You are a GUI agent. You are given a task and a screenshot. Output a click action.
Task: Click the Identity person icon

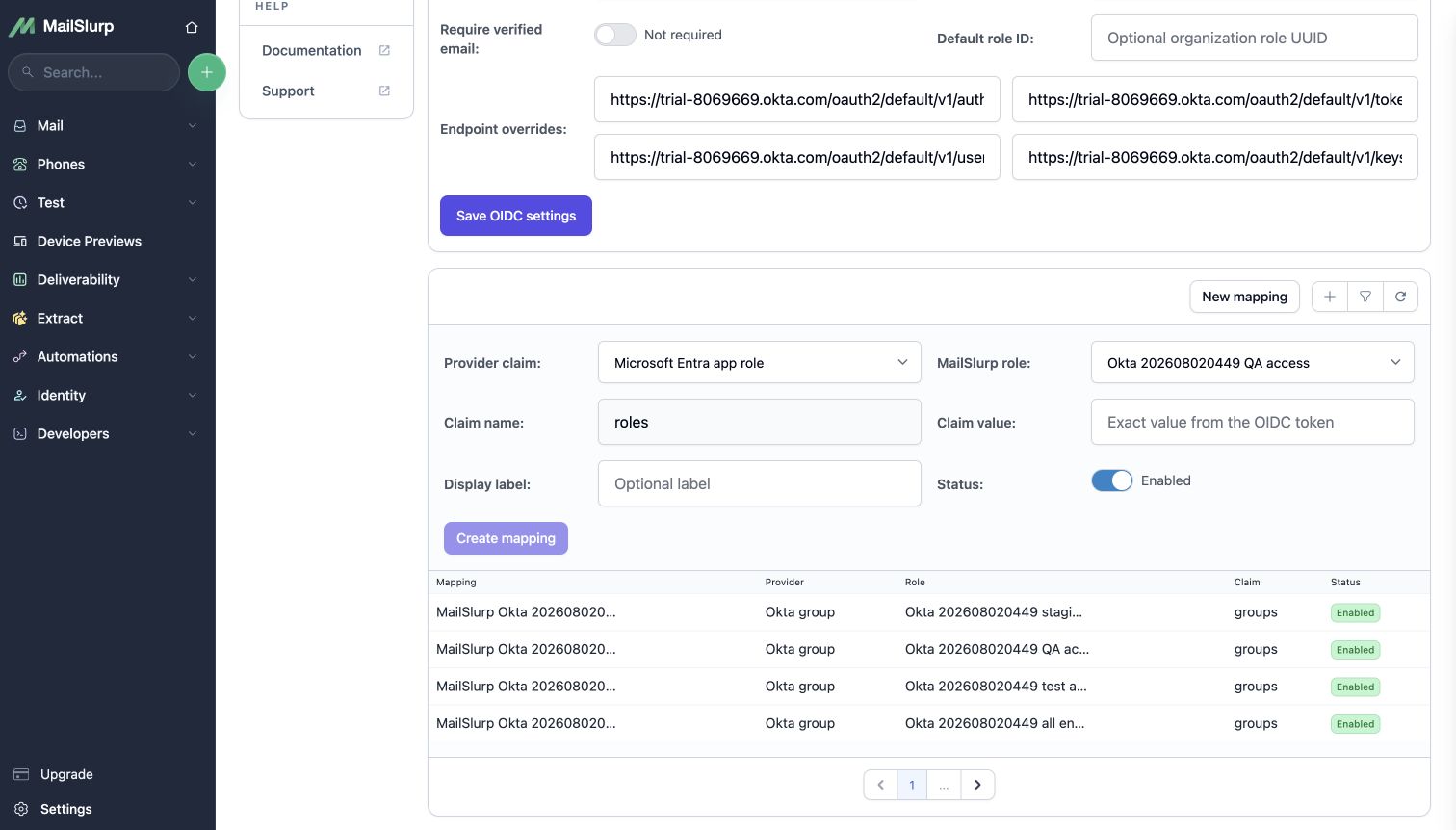(20, 395)
